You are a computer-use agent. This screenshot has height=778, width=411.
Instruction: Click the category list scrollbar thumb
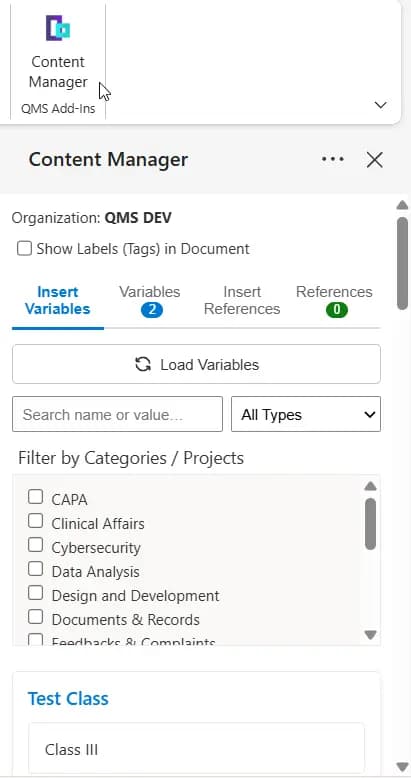pyautogui.click(x=370, y=523)
